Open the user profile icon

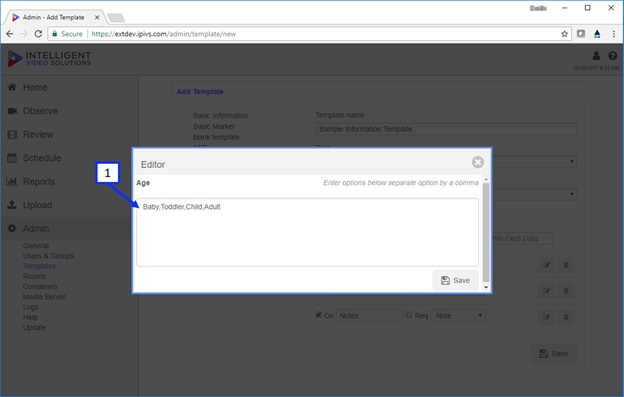(596, 56)
